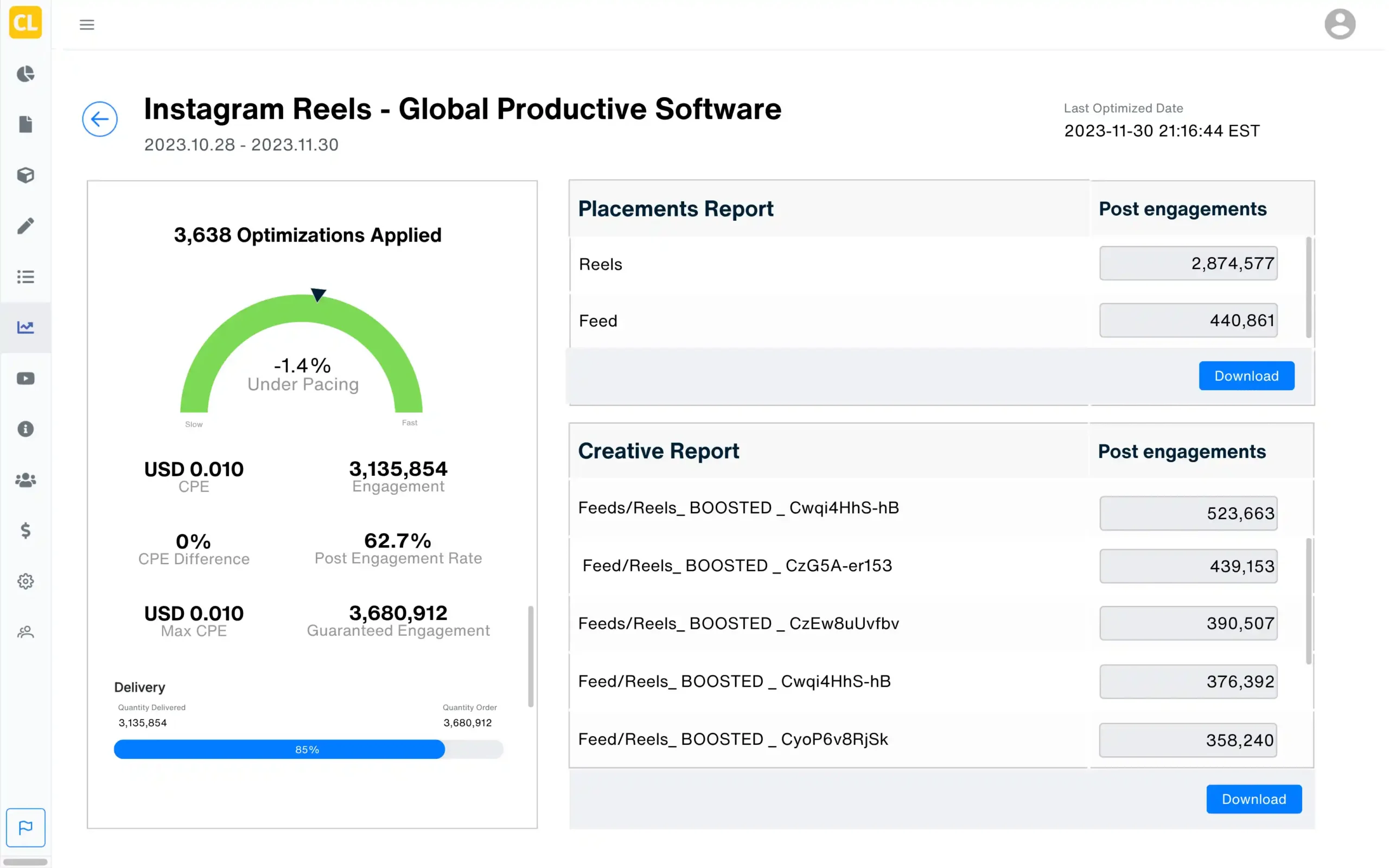Click the 85% delivery progress bar

[x=308, y=749]
